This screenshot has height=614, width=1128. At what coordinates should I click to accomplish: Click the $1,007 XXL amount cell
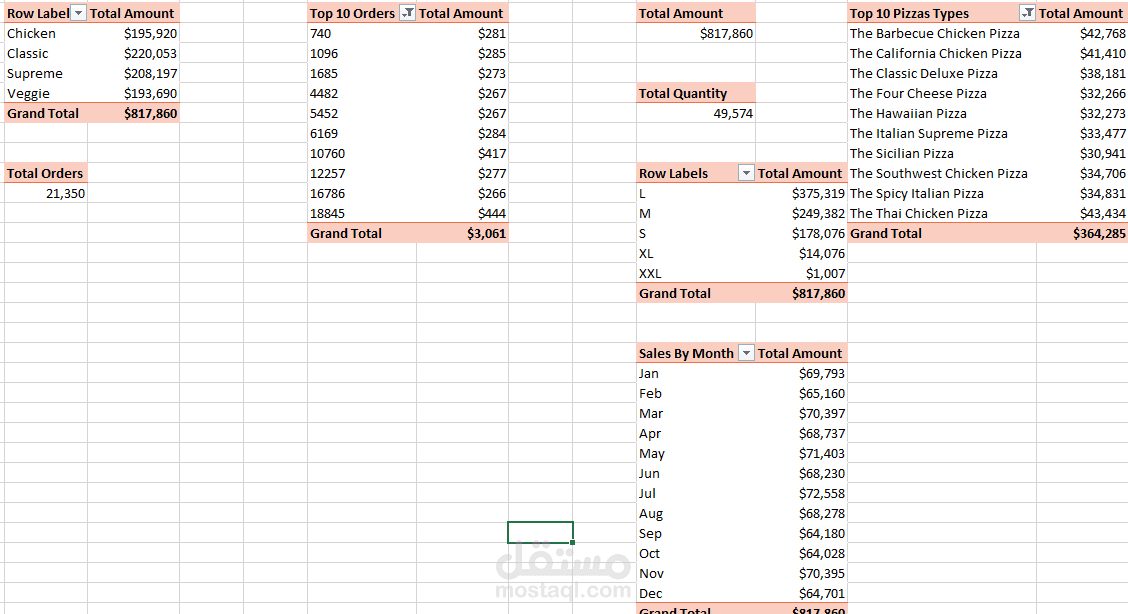click(x=801, y=273)
